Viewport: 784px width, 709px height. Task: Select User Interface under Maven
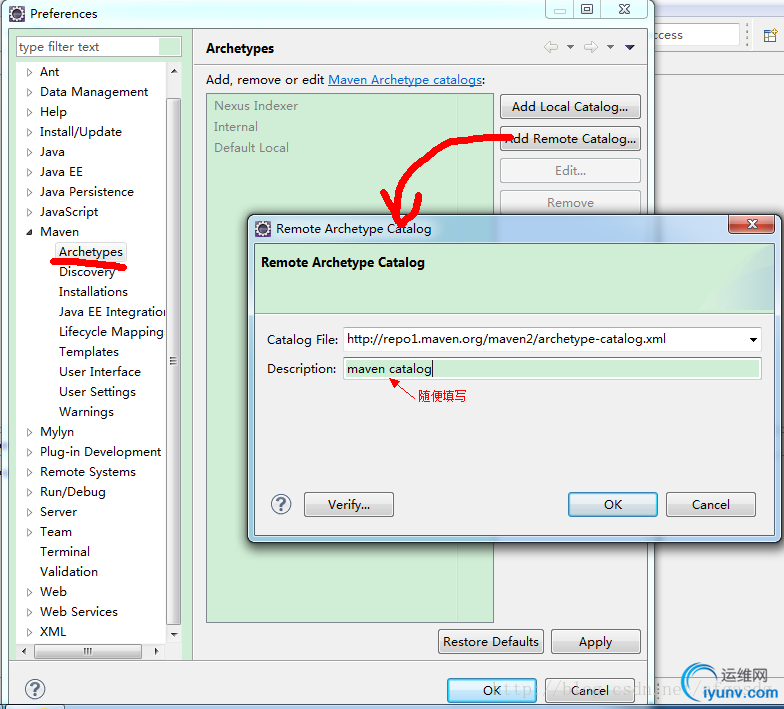pyautogui.click(x=100, y=372)
